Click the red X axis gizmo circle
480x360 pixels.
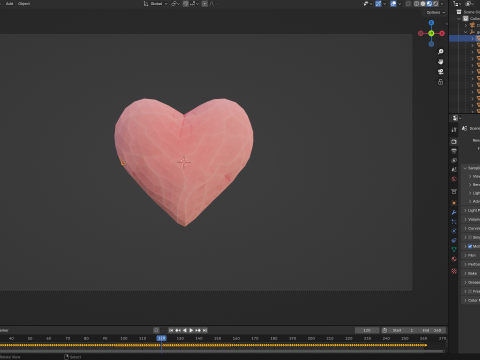442,33
